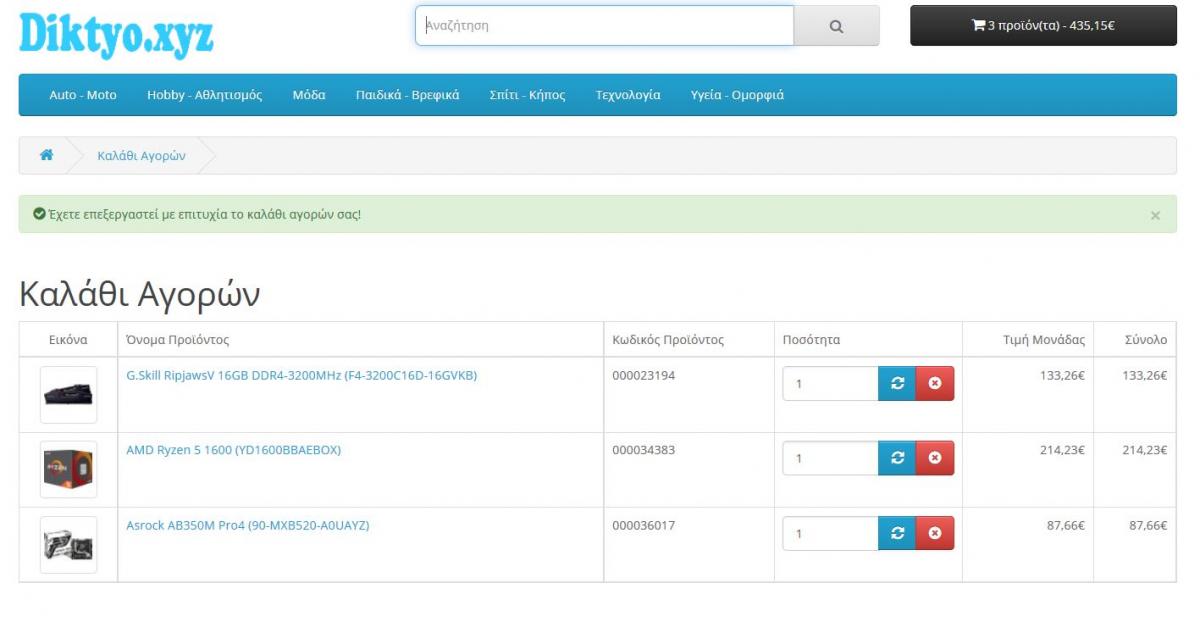The image size is (1200, 622).
Task: Open the Παιδικά - Βρεφικά menu
Action: coord(408,95)
